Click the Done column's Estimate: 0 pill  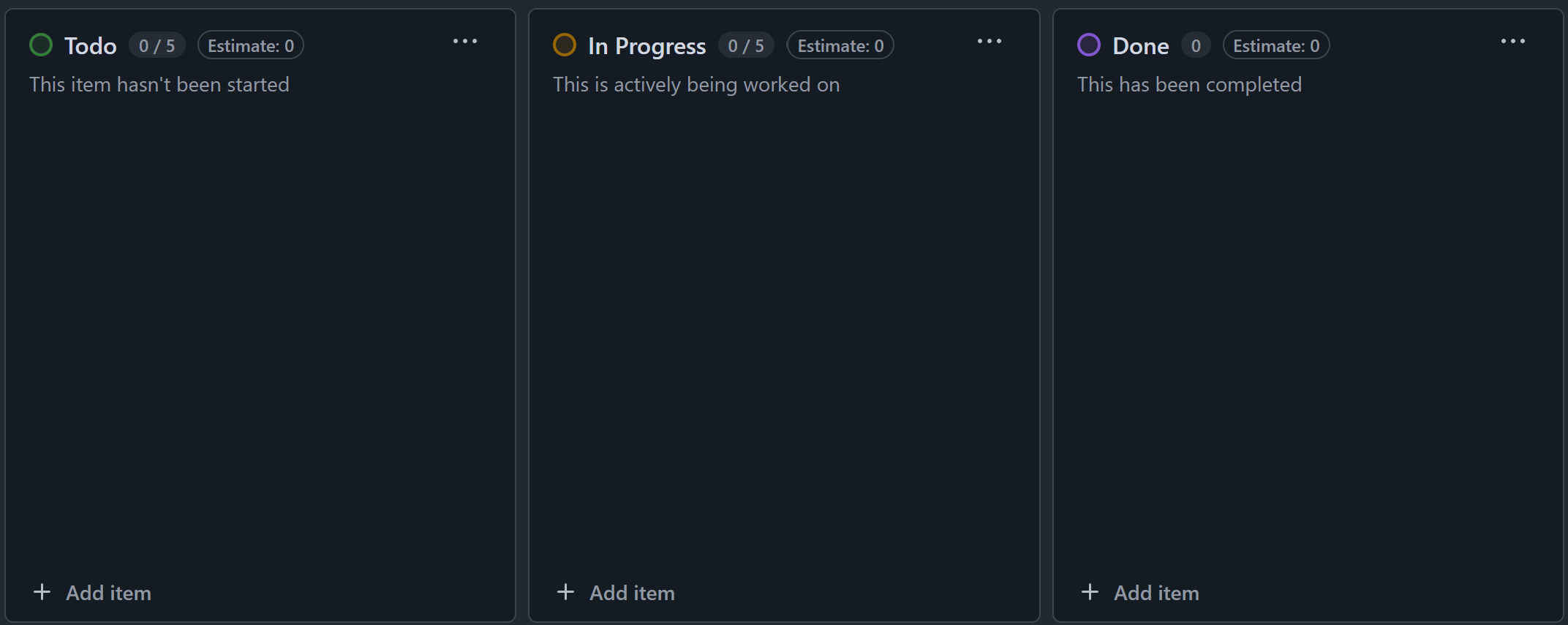(1276, 46)
